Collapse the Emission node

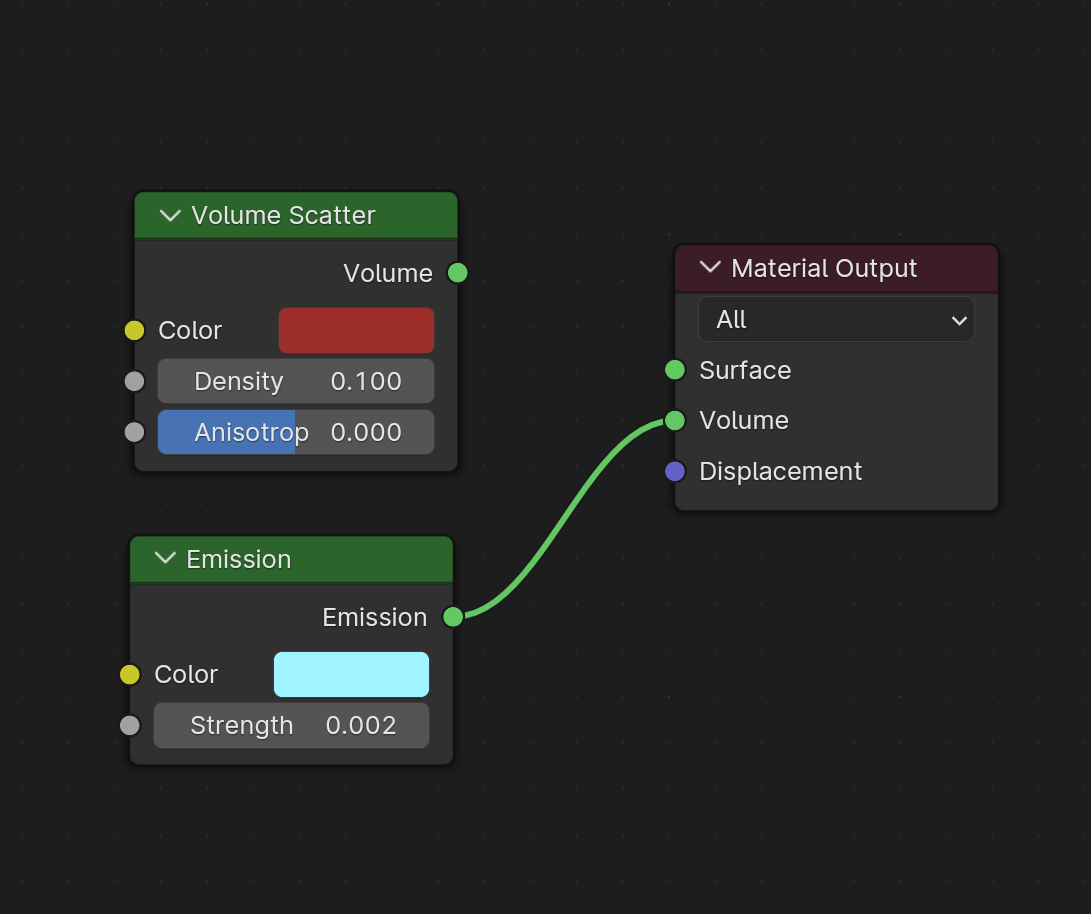(x=166, y=559)
